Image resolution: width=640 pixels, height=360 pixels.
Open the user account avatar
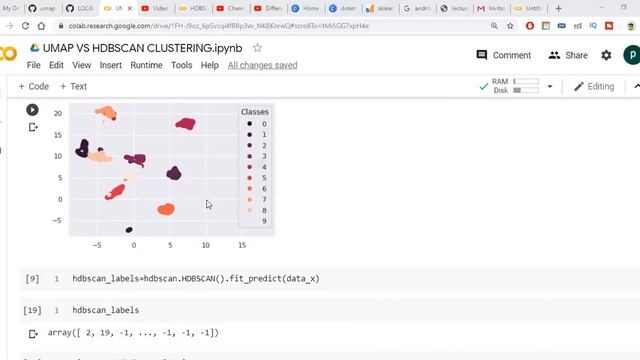(632, 55)
